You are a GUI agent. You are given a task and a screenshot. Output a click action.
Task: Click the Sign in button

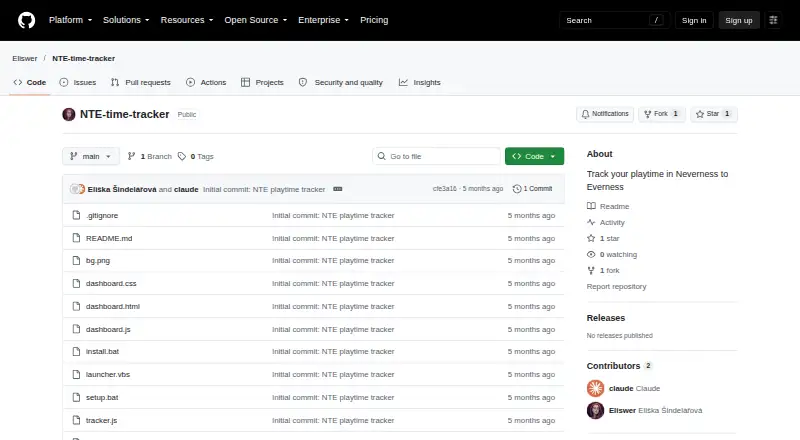(x=694, y=20)
